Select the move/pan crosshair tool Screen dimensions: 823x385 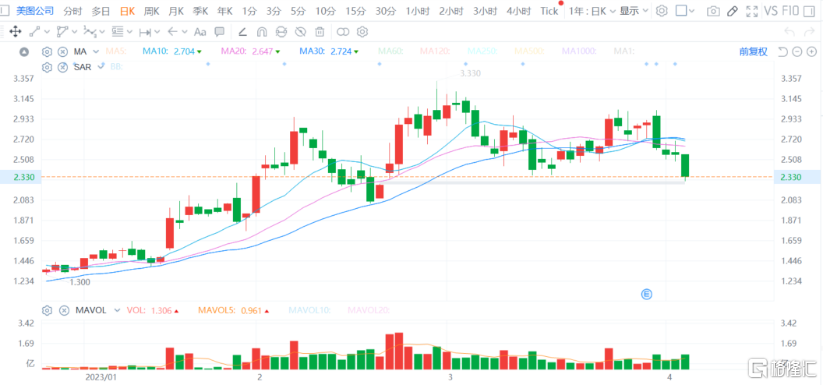[15, 32]
